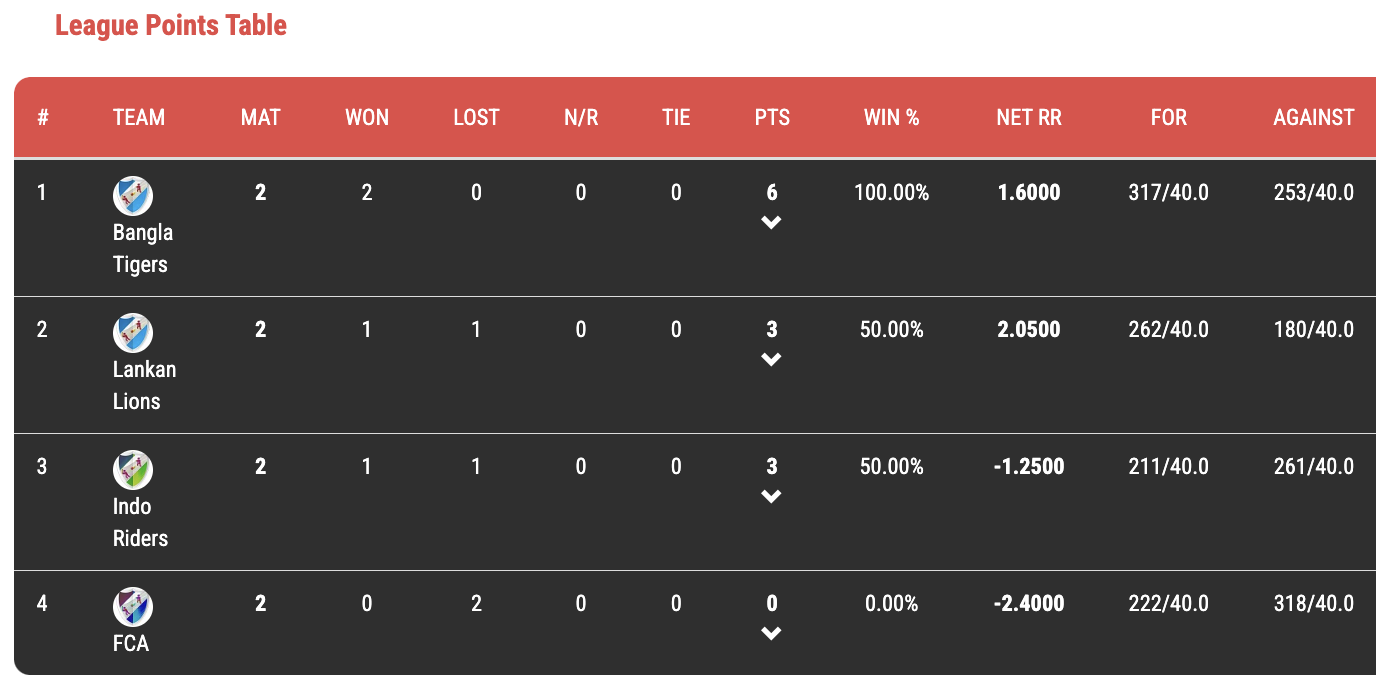Click the Indo Riders team logo

pyautogui.click(x=133, y=470)
